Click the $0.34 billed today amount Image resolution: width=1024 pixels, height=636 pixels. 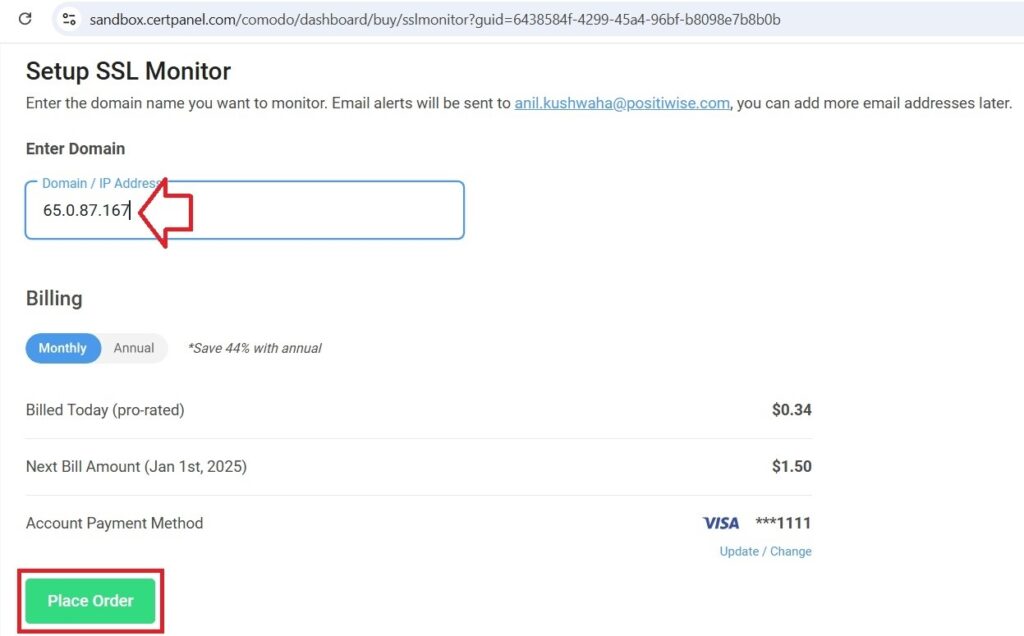tap(792, 409)
